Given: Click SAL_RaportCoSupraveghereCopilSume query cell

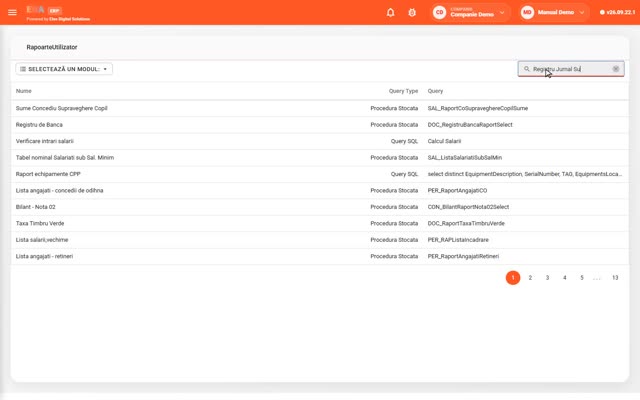Looking at the screenshot, I should coord(478,108).
